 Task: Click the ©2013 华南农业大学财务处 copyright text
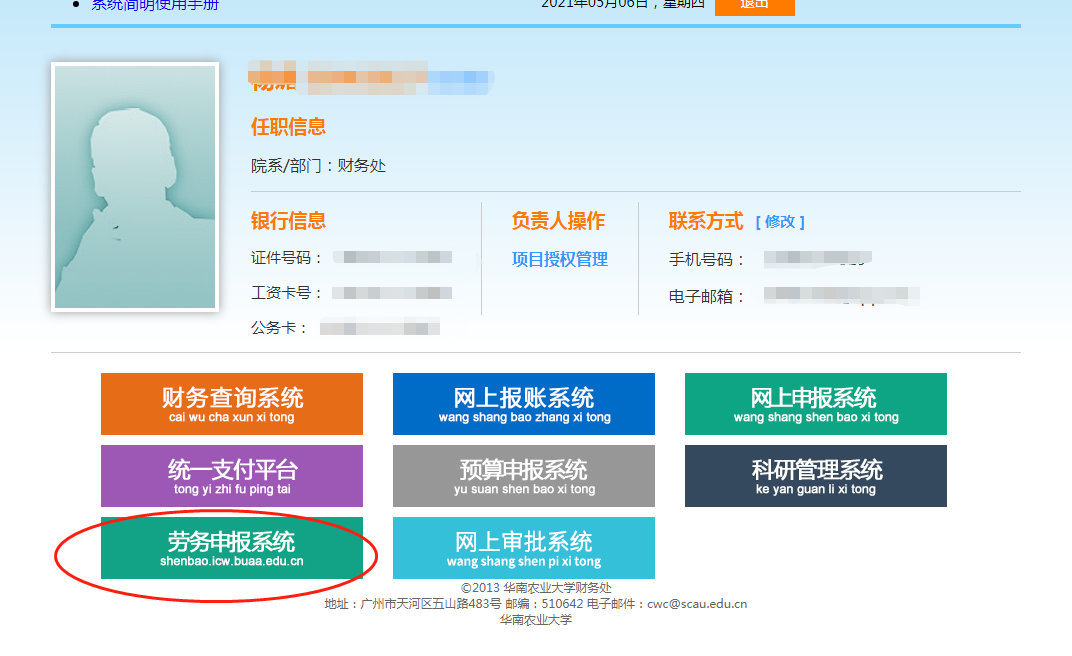coord(536,588)
